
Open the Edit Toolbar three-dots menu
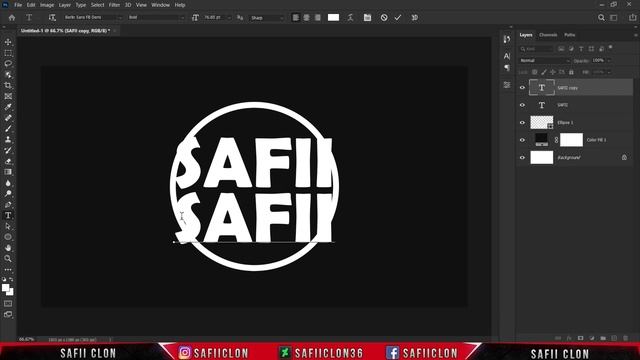point(8,270)
